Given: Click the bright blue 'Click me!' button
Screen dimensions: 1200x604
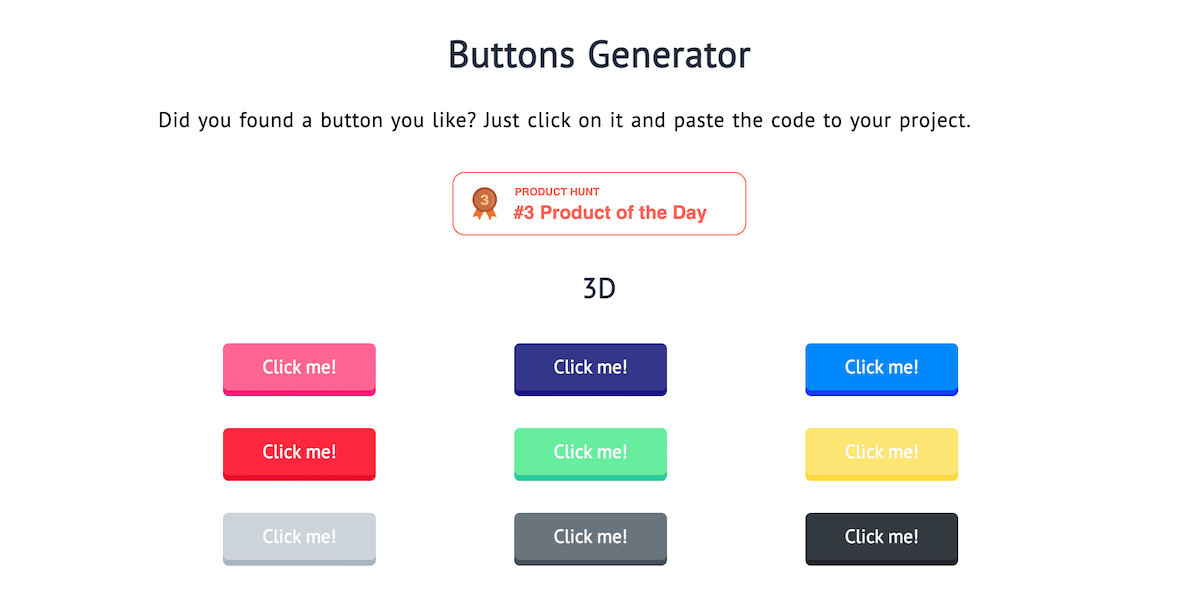Looking at the screenshot, I should 881,368.
